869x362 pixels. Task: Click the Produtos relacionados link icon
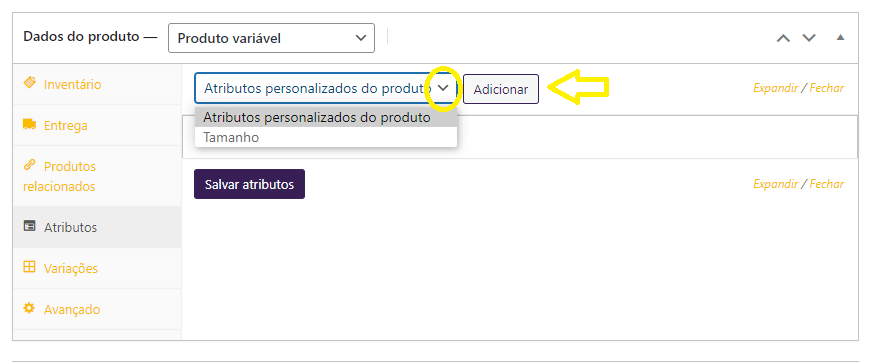29,166
